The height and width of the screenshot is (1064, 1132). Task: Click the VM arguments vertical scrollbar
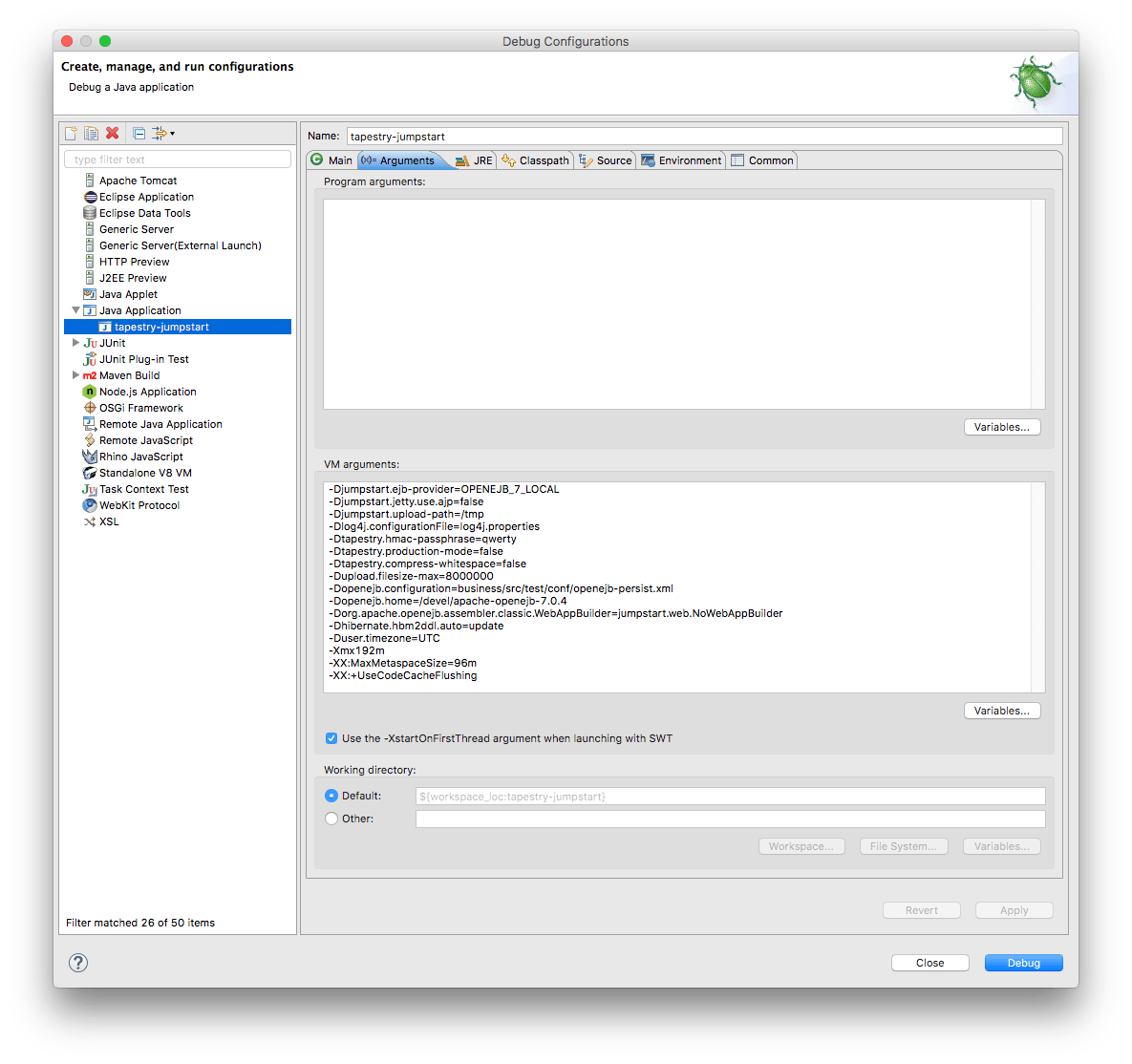tap(1038, 587)
